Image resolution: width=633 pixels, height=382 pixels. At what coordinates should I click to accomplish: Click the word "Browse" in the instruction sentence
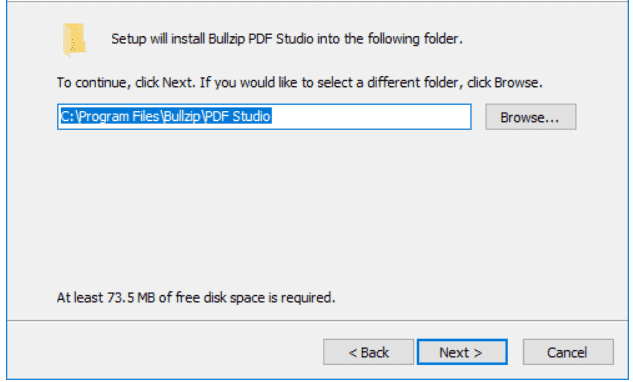click(516, 82)
